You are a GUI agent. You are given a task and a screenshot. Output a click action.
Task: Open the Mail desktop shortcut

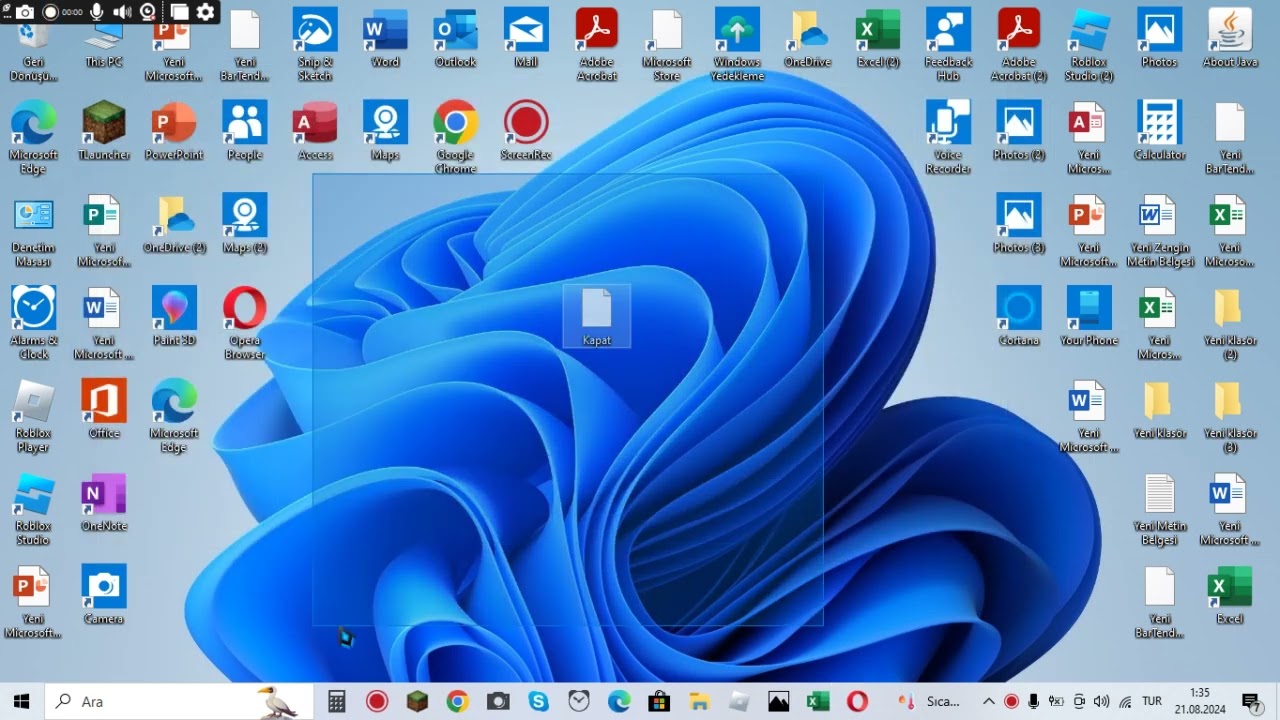[x=526, y=38]
